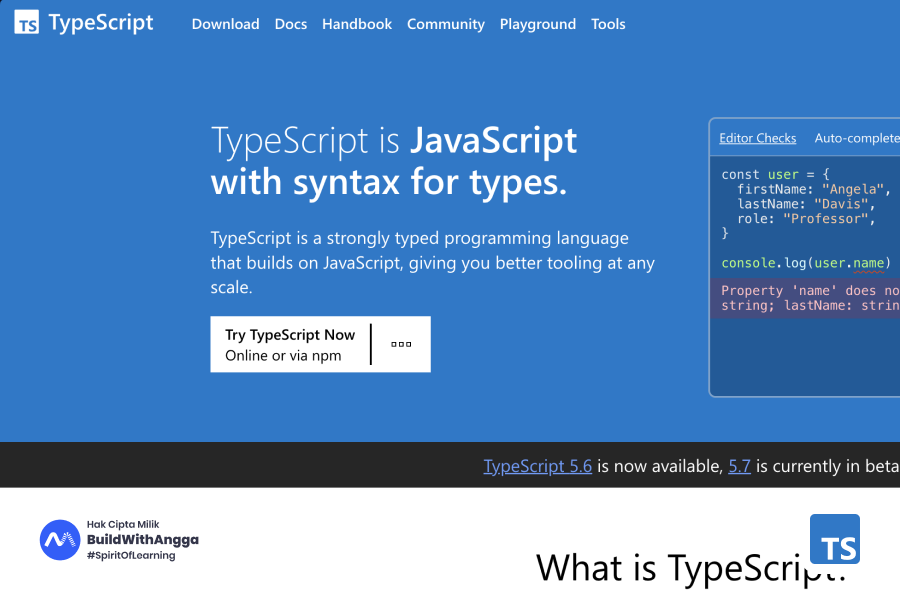
Task: Follow the TypeScript 5.6 release link
Action: [x=538, y=466]
